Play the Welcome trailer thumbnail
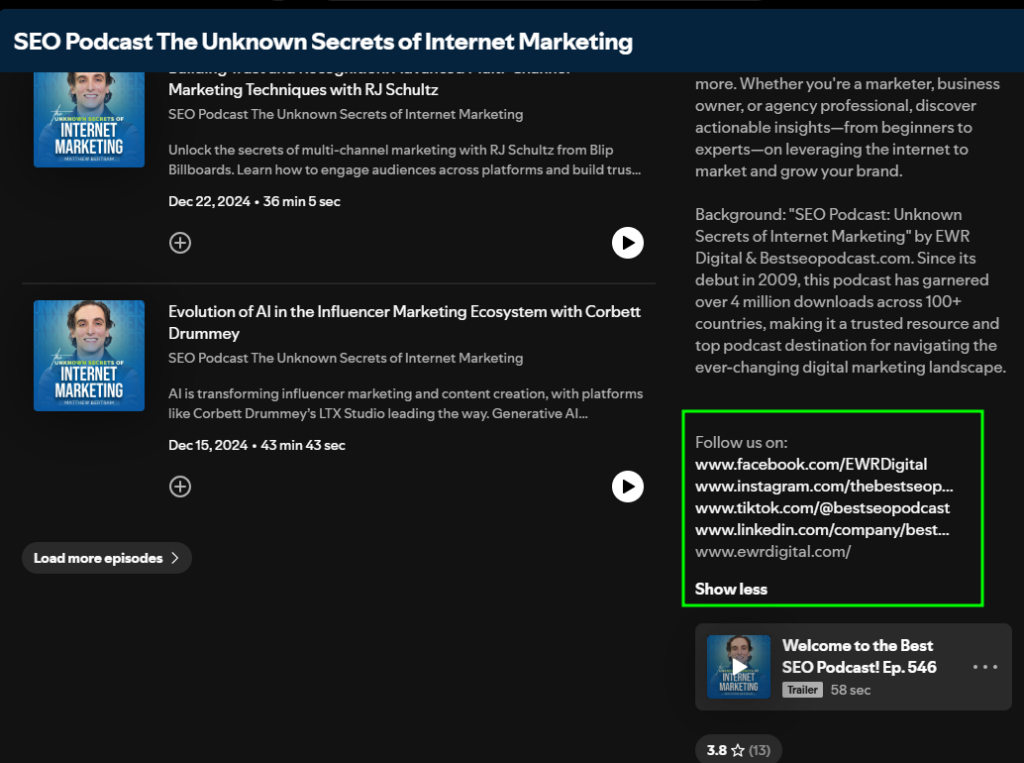The height and width of the screenshot is (763, 1024). 738,666
